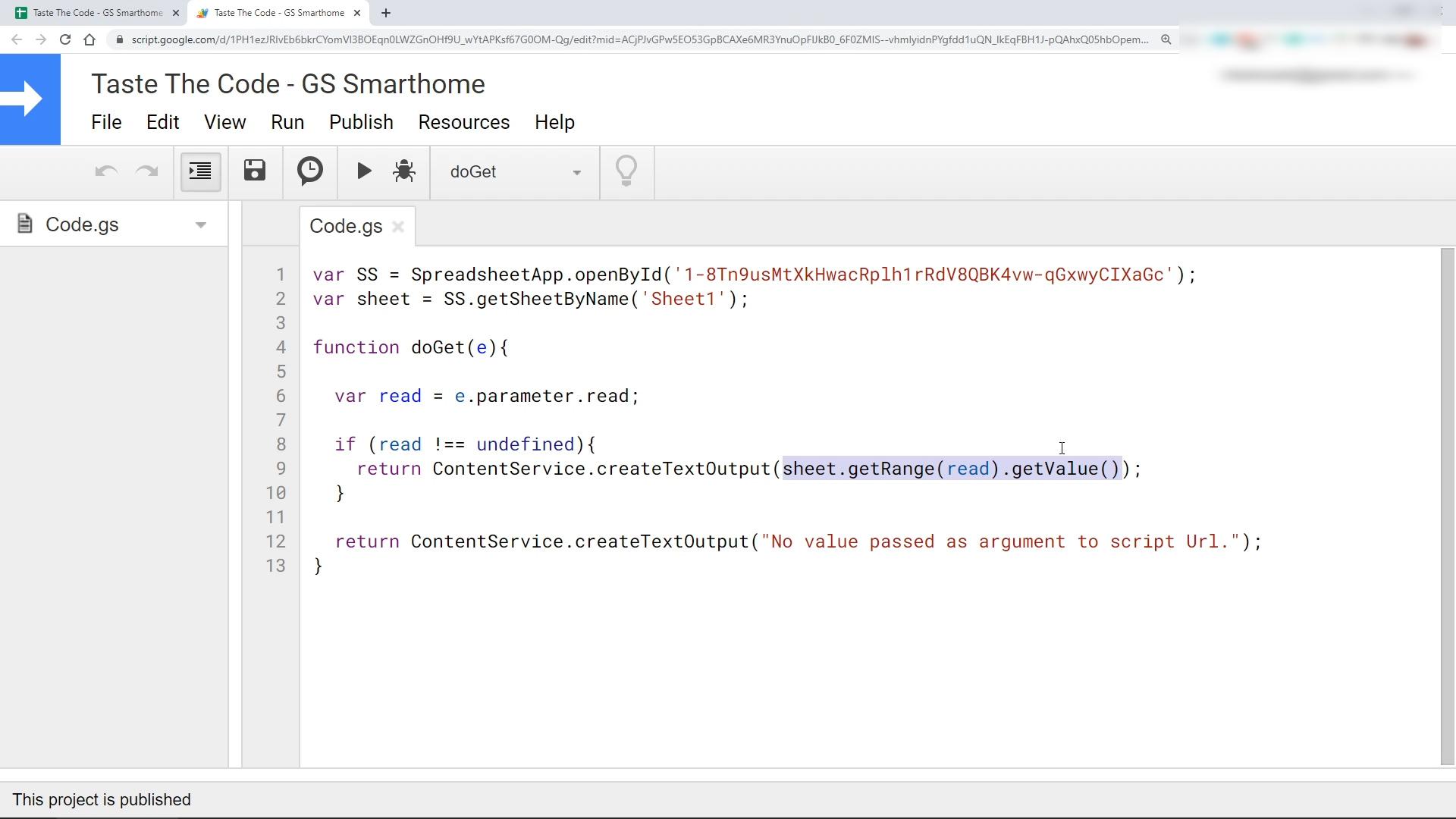Image resolution: width=1456 pixels, height=819 pixels.
Task: Expand the Code.gs file menu arrow
Action: 201,225
